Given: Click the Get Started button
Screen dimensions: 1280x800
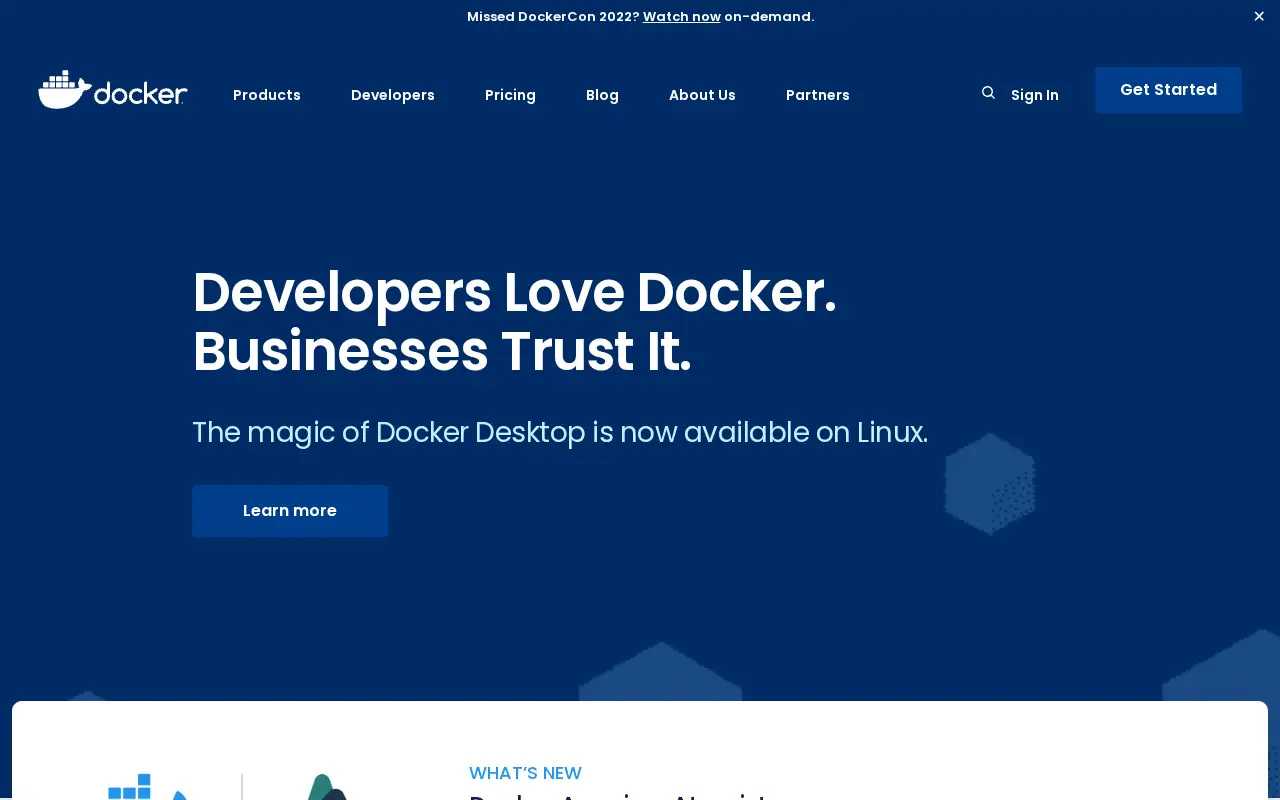Looking at the screenshot, I should coord(1168,90).
